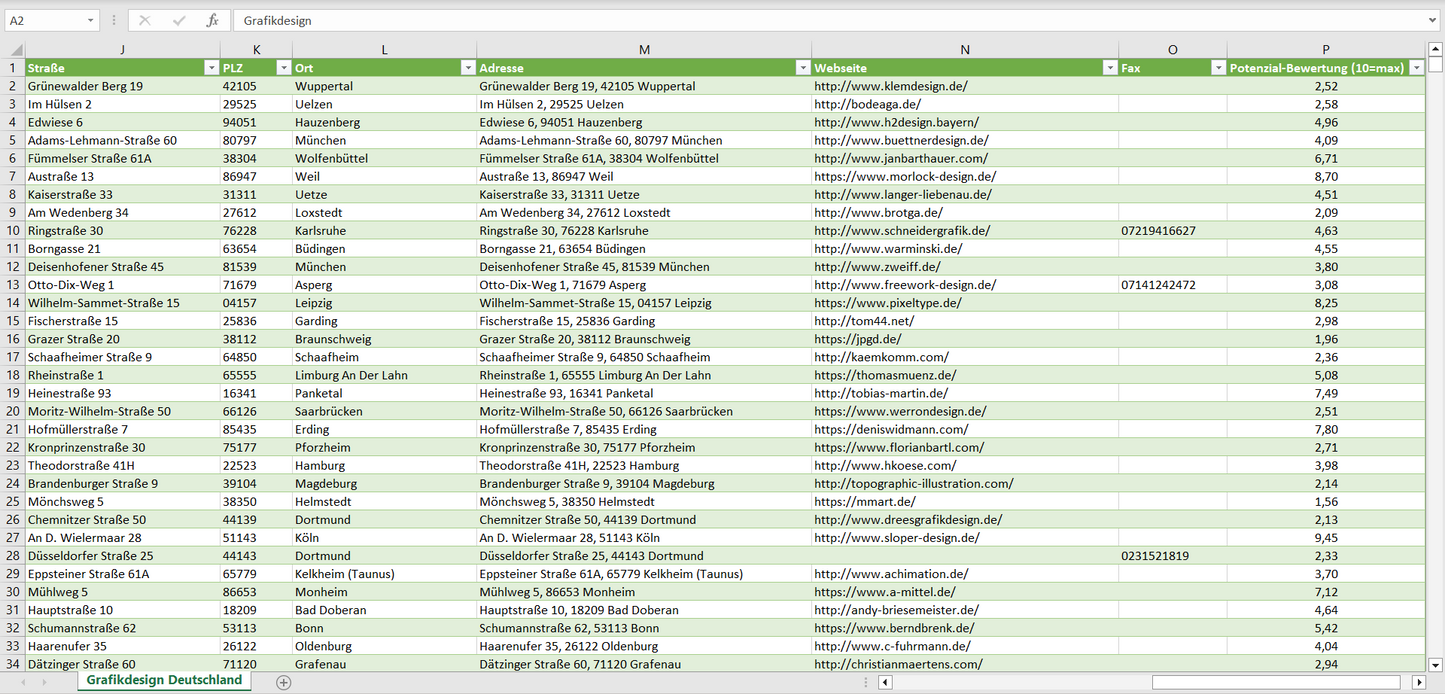Open the Potenzial-Bewertung filter dropdown

tap(1416, 68)
